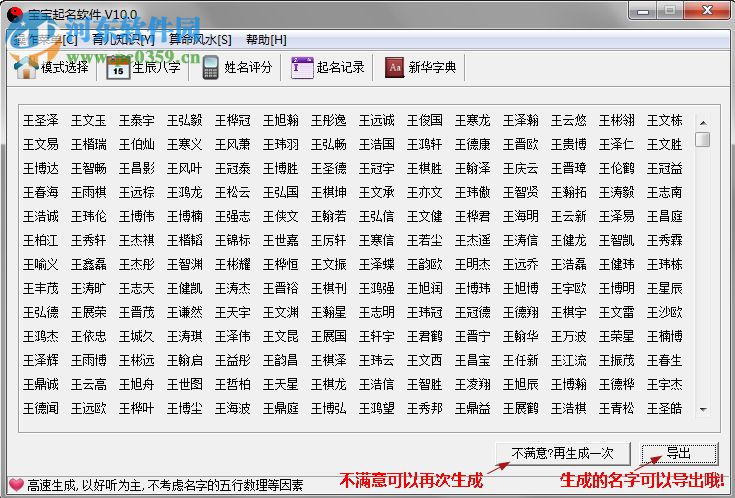Image resolution: width=735 pixels, height=498 pixels.
Task: Click the scrollbar down arrow
Action: click(x=703, y=409)
